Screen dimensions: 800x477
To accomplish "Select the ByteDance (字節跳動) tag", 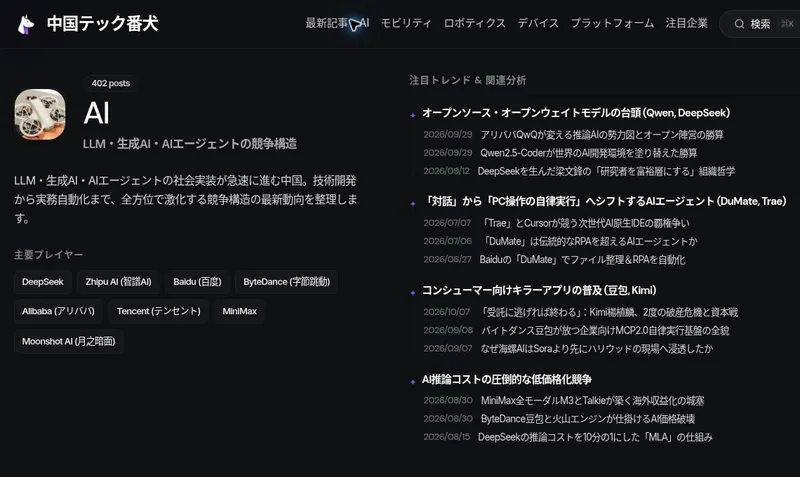I will (x=286, y=282).
